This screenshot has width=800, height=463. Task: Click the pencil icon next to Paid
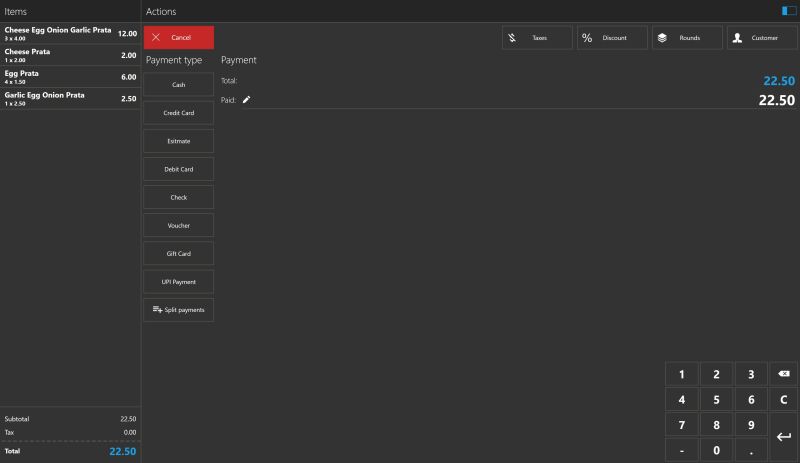pyautogui.click(x=246, y=100)
